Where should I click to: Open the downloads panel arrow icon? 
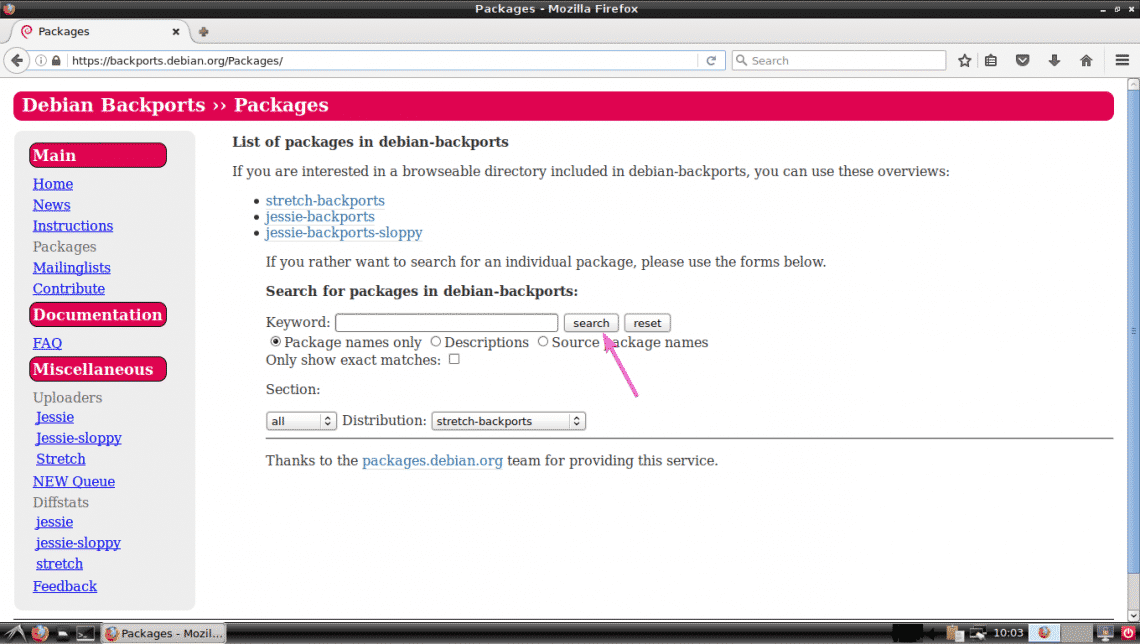click(1054, 60)
